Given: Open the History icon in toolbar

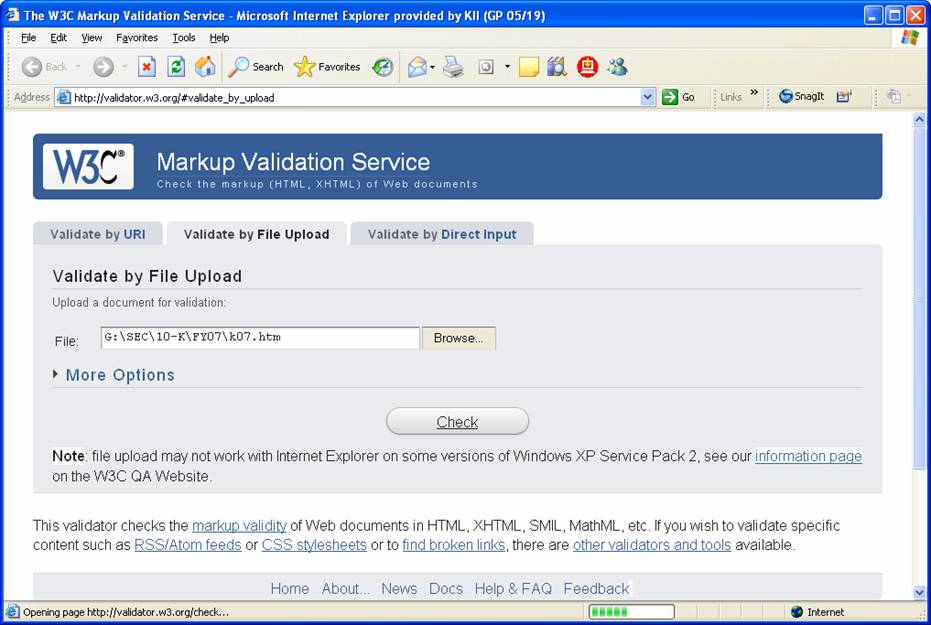Looking at the screenshot, I should coord(382,67).
